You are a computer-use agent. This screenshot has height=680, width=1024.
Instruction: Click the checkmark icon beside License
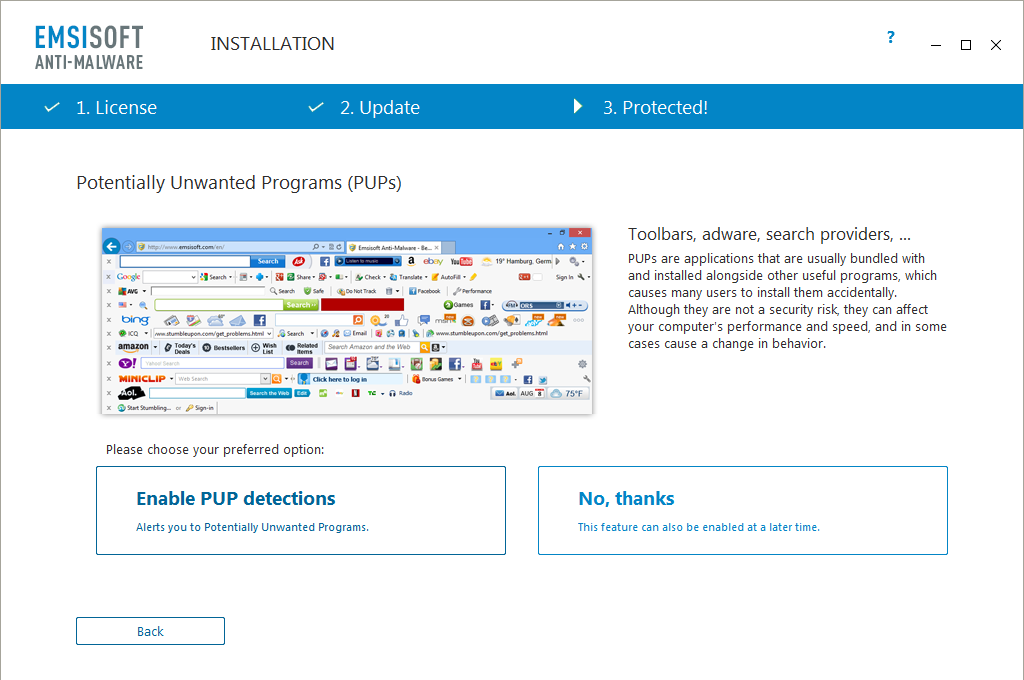point(52,107)
